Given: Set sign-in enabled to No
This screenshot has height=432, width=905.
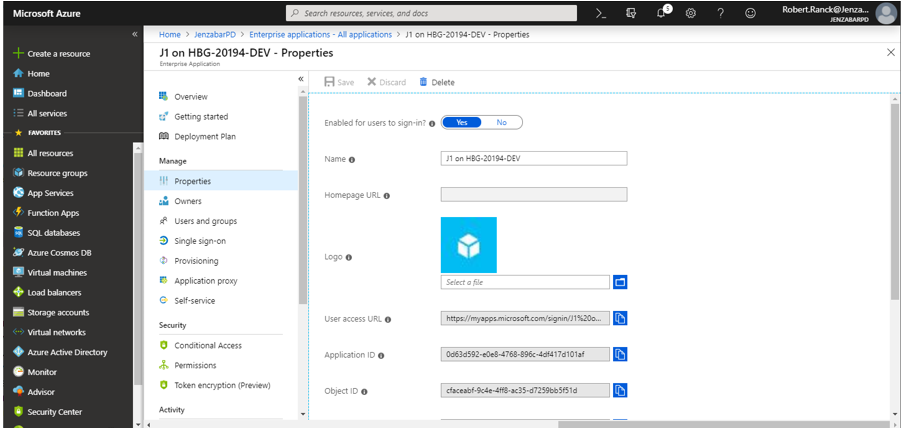Looking at the screenshot, I should click(502, 122).
